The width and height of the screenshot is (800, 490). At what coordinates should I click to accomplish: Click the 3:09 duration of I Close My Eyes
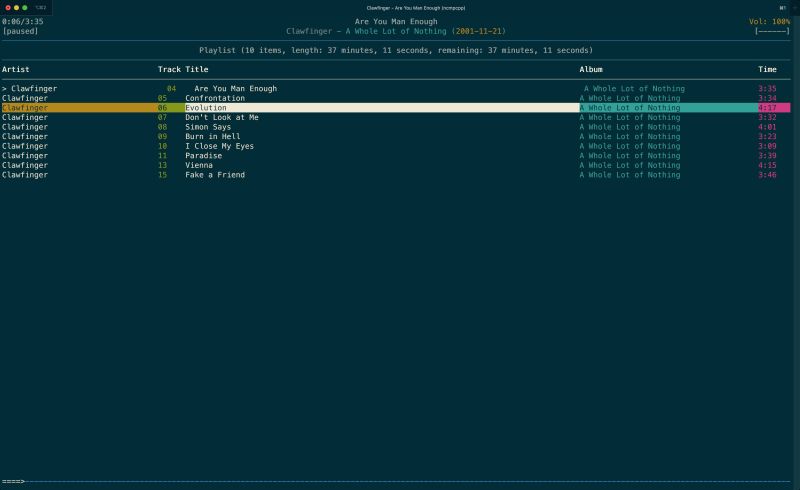767,146
